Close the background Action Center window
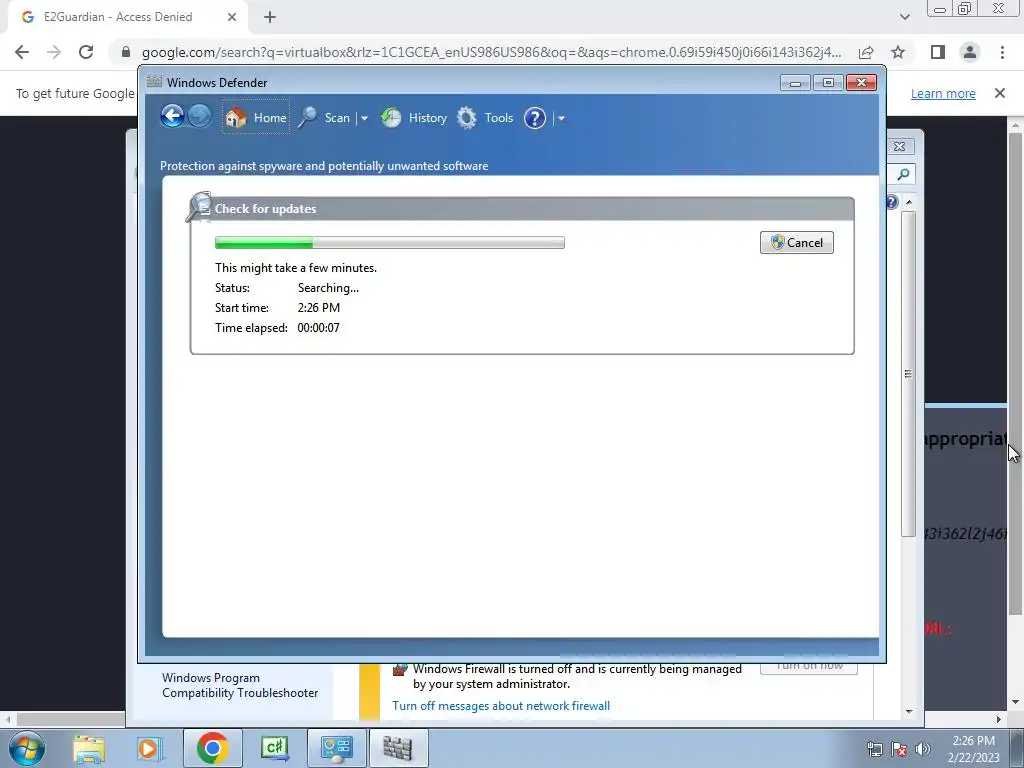This screenshot has height=768, width=1024. click(900, 146)
